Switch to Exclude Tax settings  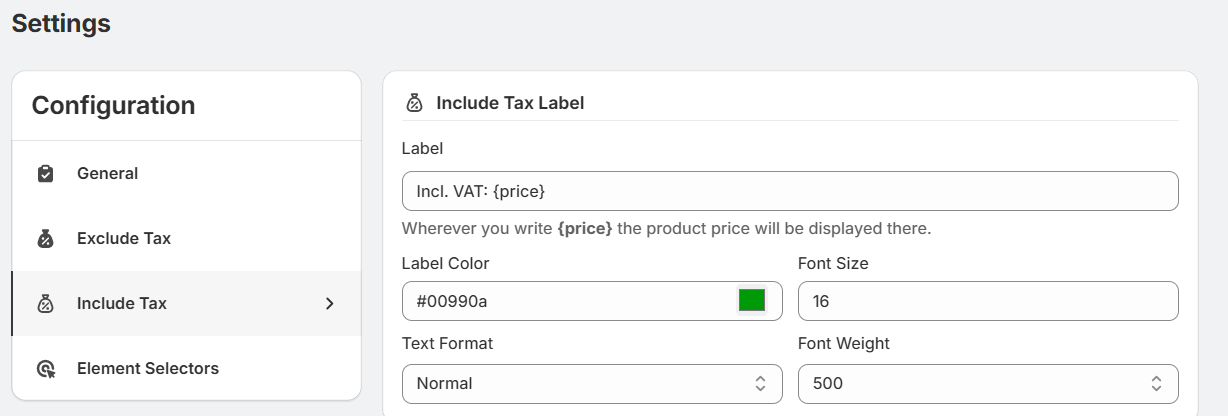coord(124,239)
